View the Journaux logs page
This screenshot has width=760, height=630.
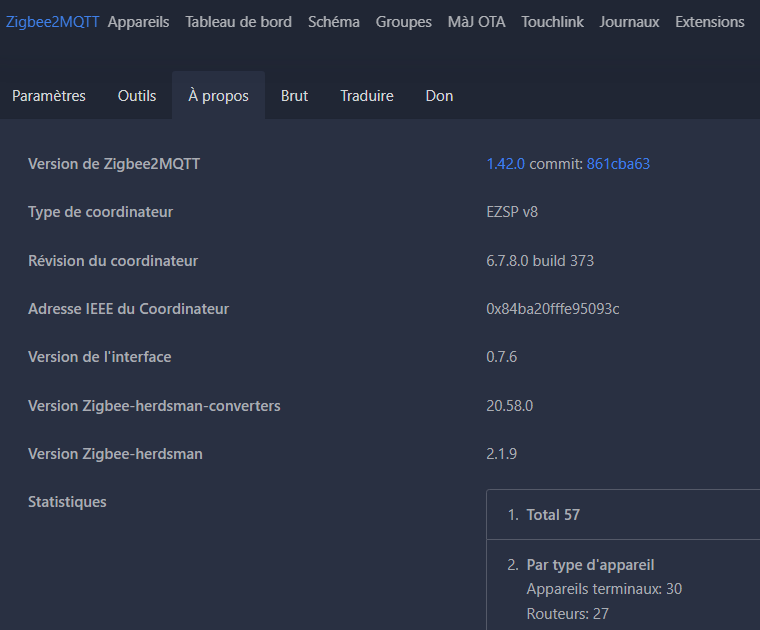coord(629,22)
